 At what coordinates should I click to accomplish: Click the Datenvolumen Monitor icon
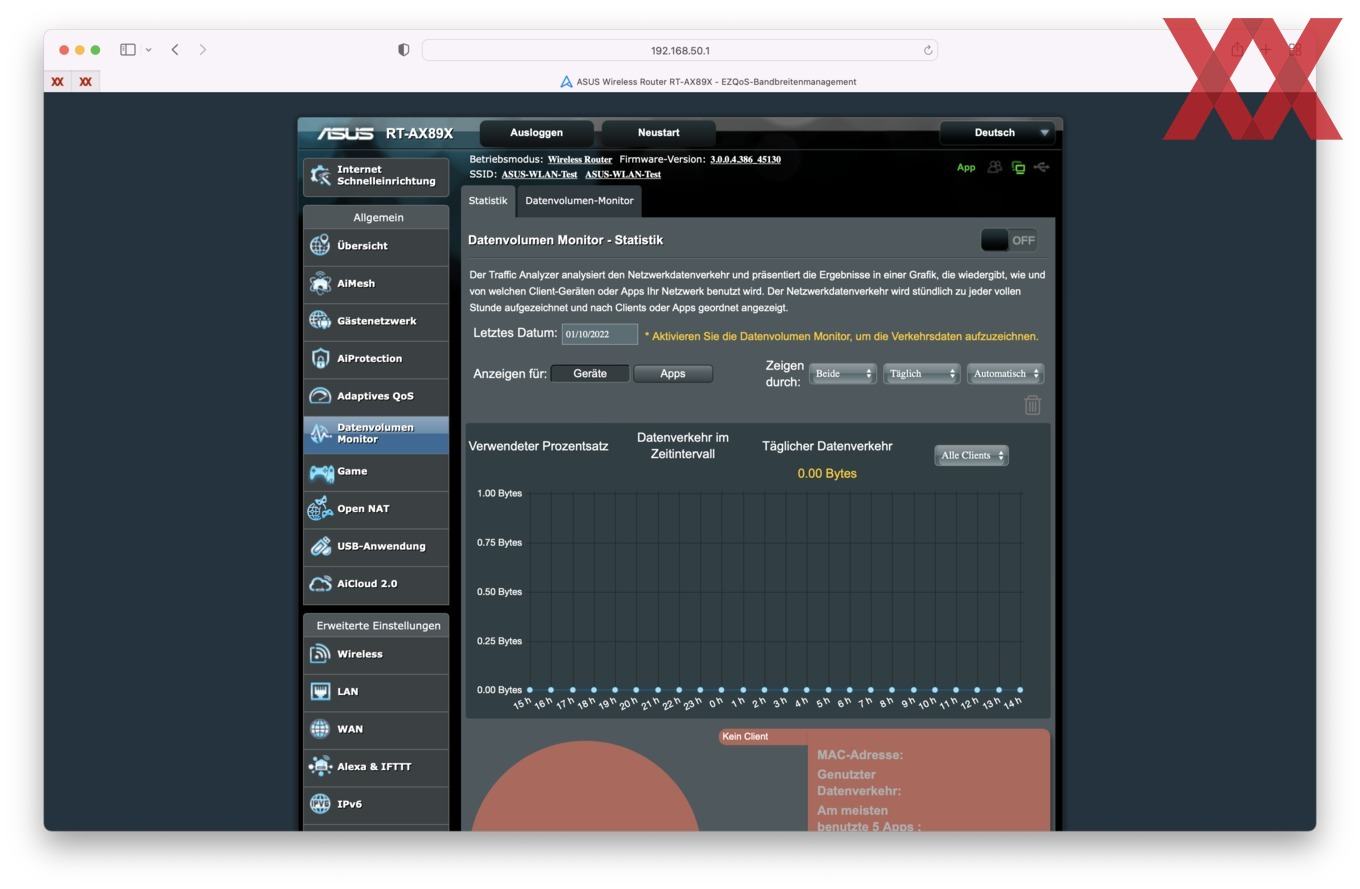[320, 433]
